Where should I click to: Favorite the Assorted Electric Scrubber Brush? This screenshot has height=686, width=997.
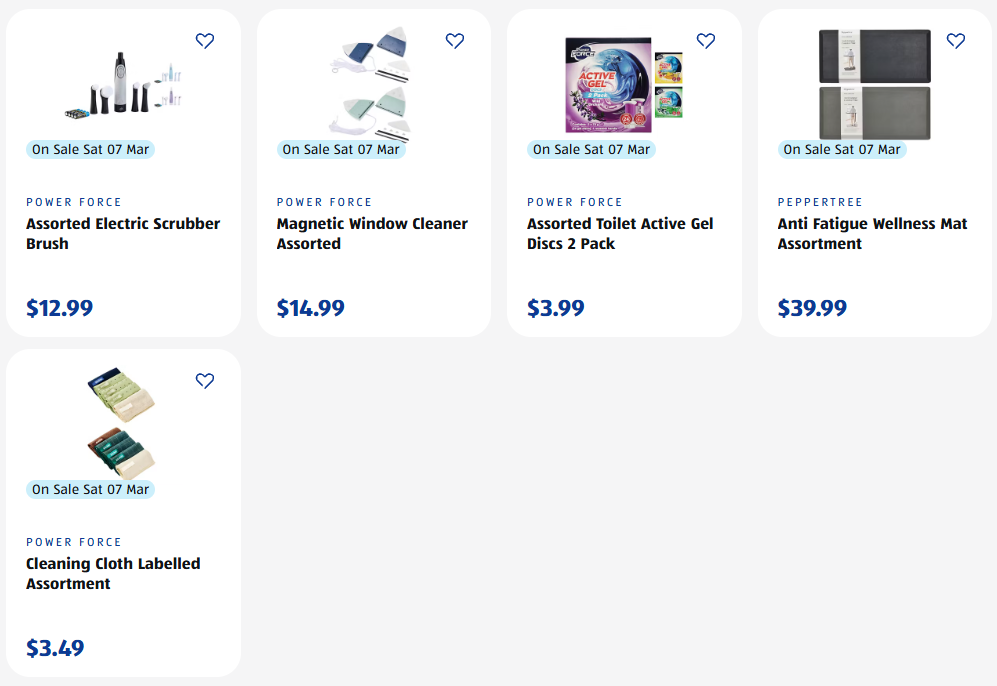(x=205, y=41)
